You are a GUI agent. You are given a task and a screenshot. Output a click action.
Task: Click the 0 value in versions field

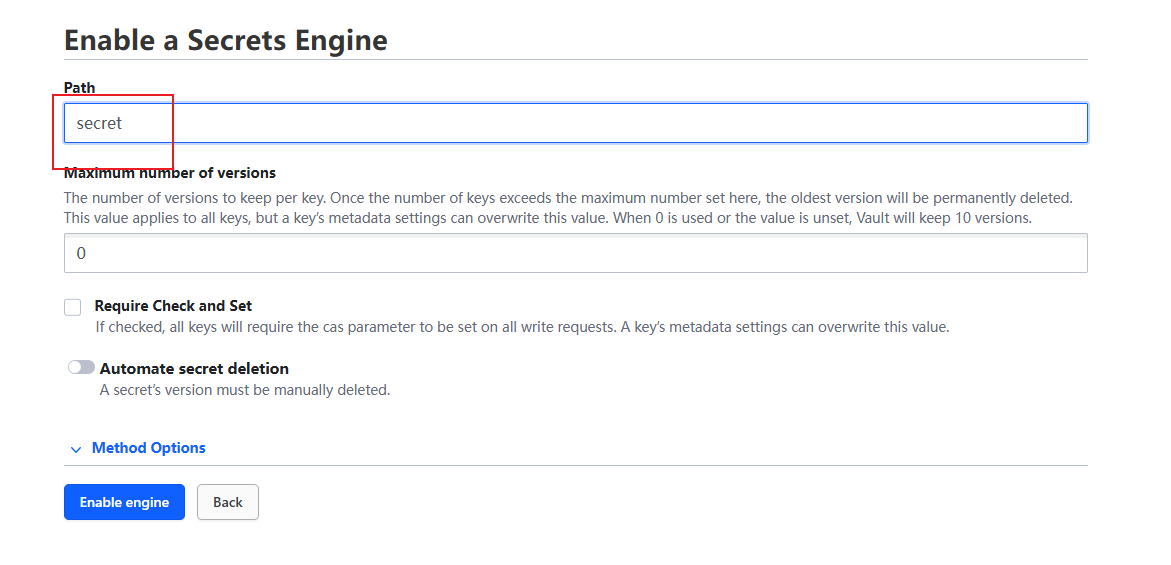click(x=81, y=254)
